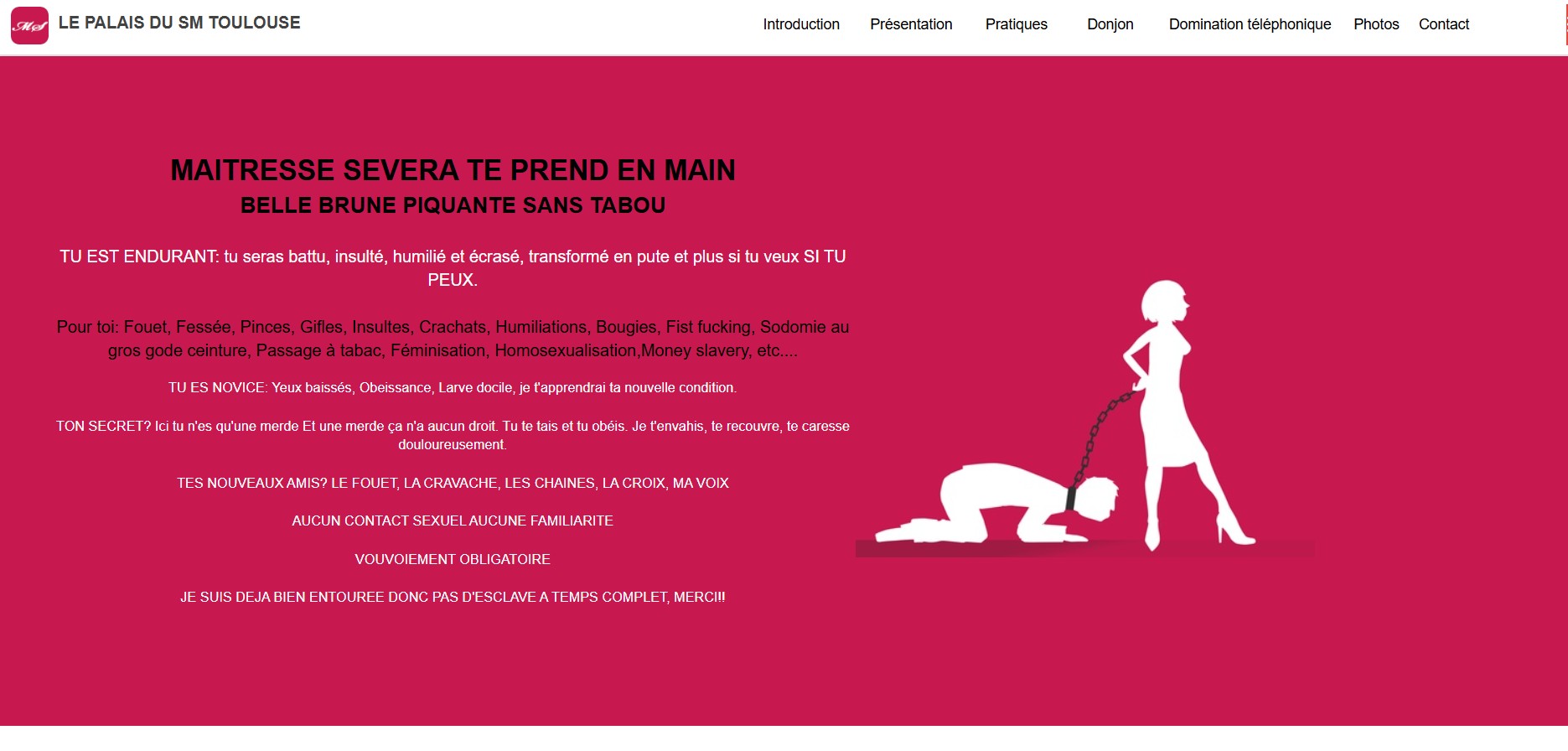The image size is (1568, 751).
Task: Navigate to the Donjon page
Action: (1110, 24)
